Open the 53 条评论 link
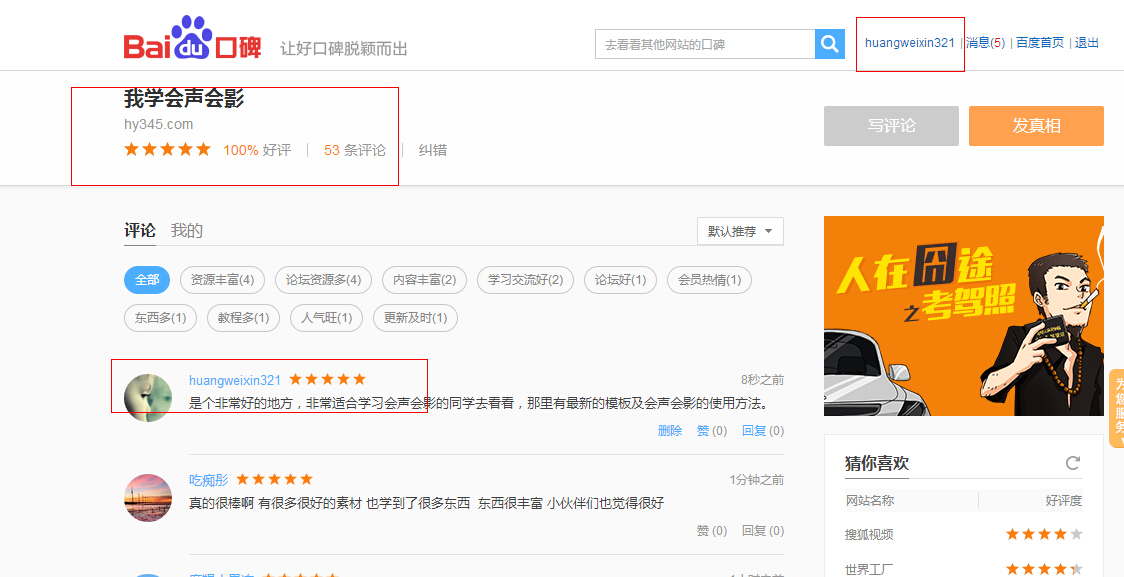 click(355, 150)
